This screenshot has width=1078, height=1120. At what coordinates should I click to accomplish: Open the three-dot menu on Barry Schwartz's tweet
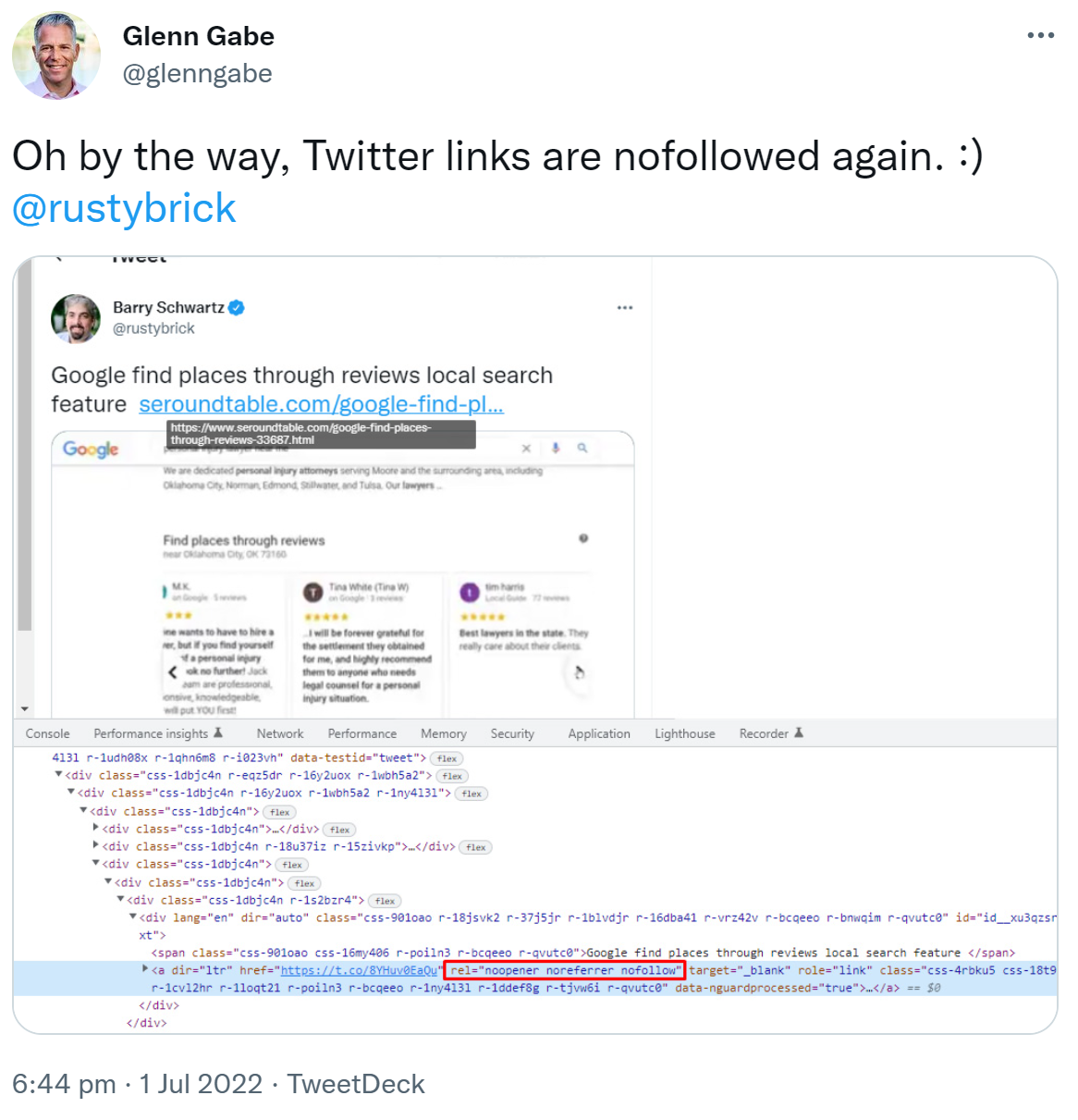[625, 307]
